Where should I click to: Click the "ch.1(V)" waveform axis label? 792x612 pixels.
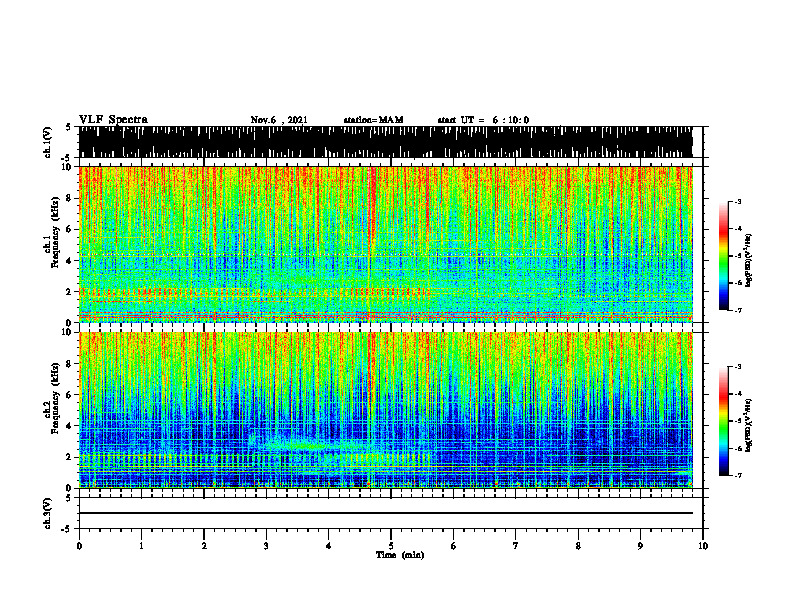(47, 142)
